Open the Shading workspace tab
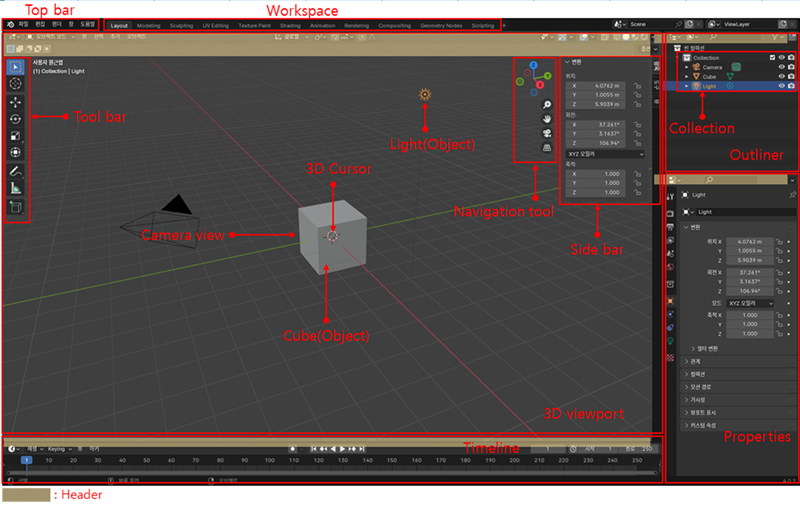This screenshot has height=505, width=800. pos(290,24)
